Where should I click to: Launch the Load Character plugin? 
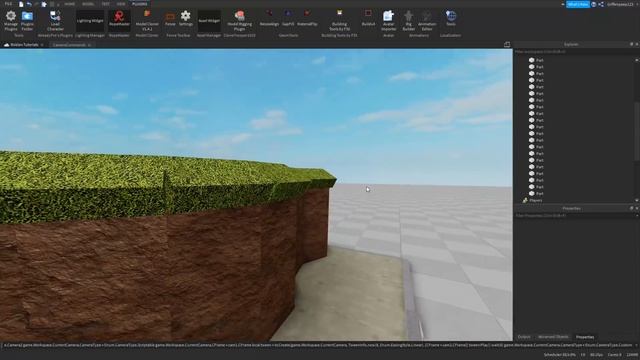(55, 21)
